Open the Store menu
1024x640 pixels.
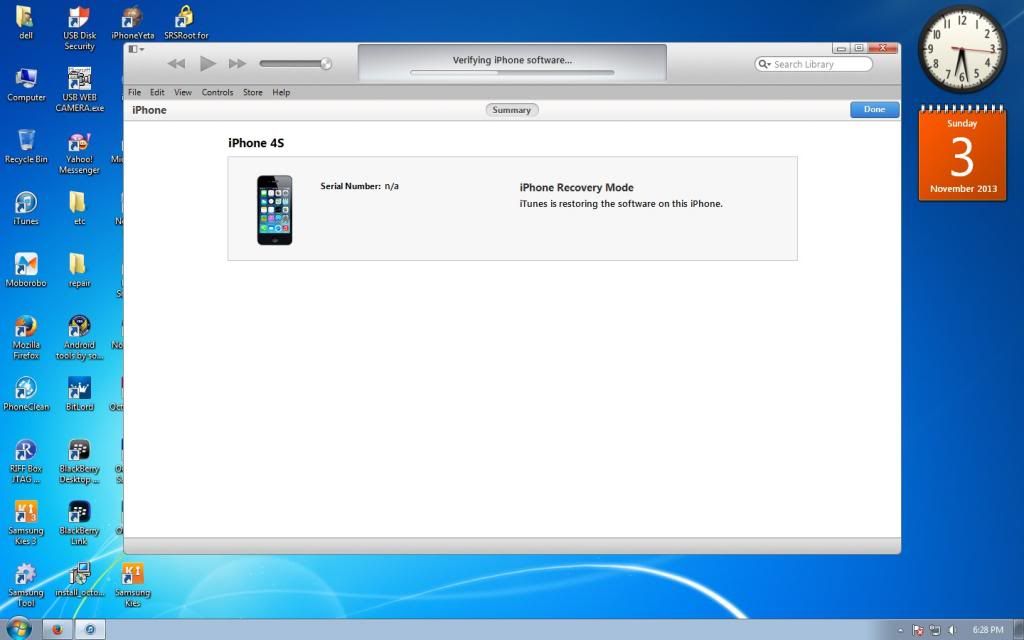253,92
